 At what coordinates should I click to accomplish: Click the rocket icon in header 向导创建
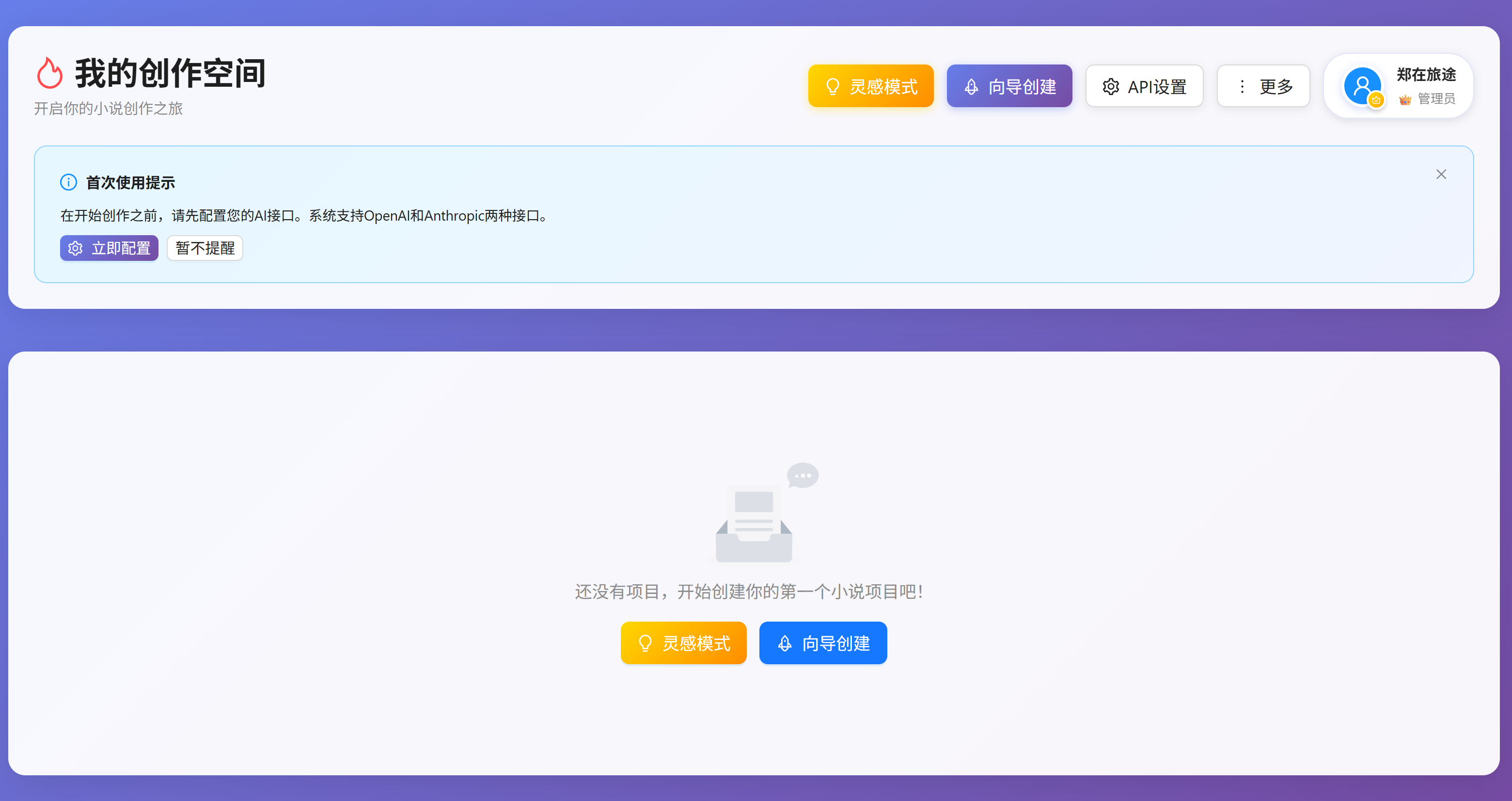(972, 87)
